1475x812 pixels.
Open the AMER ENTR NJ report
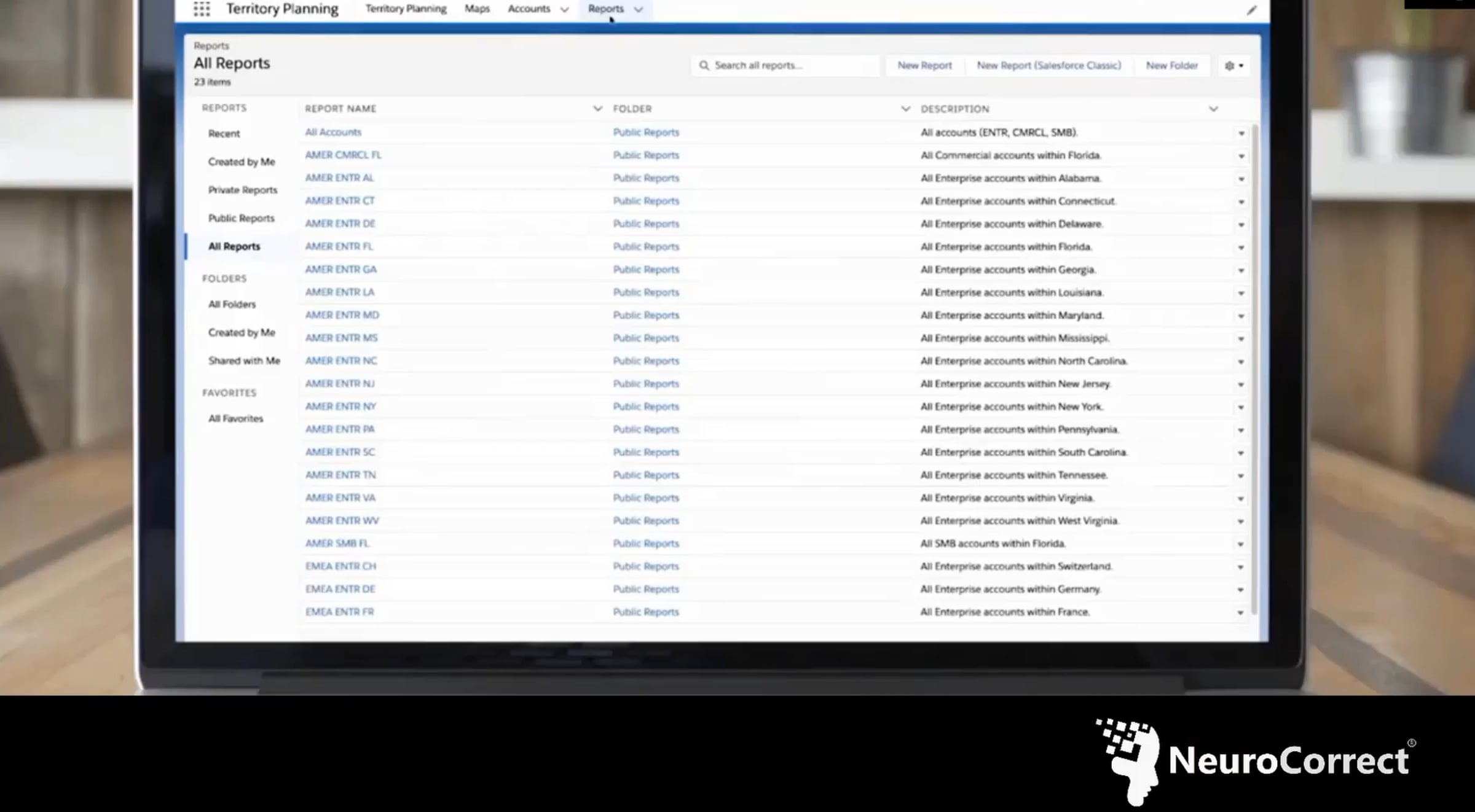339,383
